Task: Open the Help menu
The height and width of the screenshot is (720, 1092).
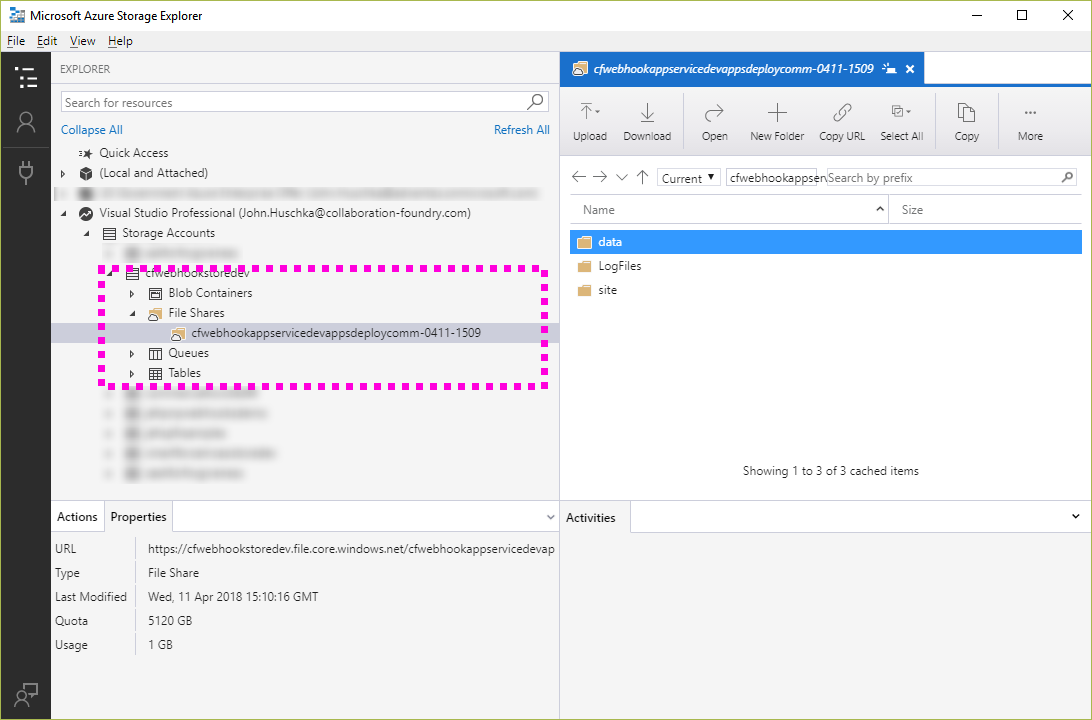Action: [120, 41]
